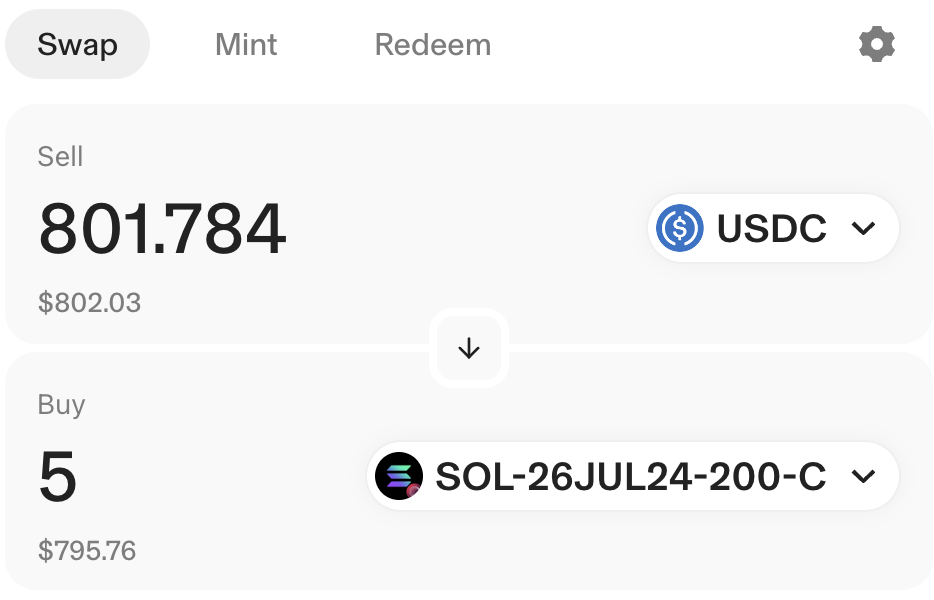Click the Buy label
This screenshot has height=600, width=934.
click(61, 405)
